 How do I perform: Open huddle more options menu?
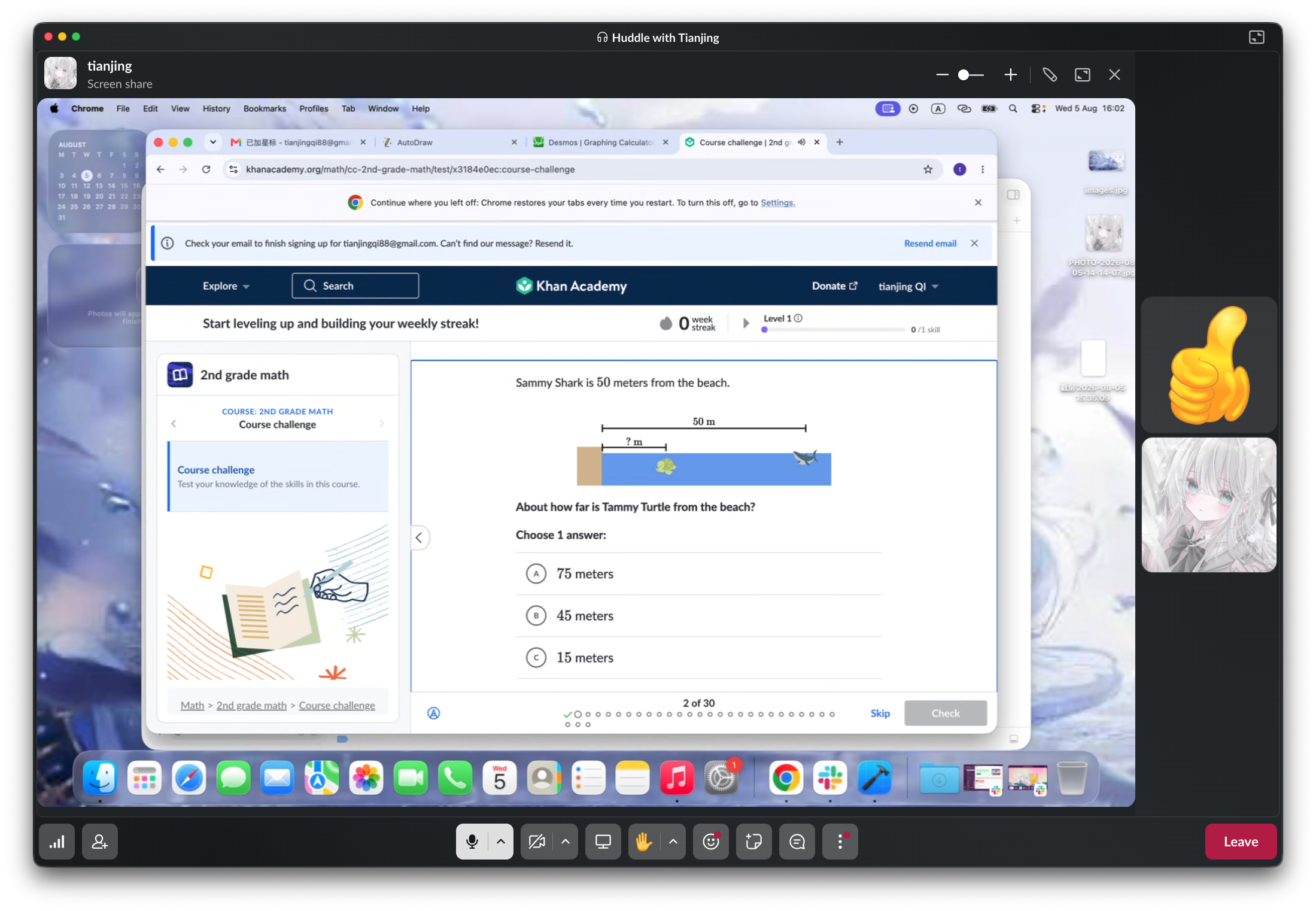click(840, 842)
